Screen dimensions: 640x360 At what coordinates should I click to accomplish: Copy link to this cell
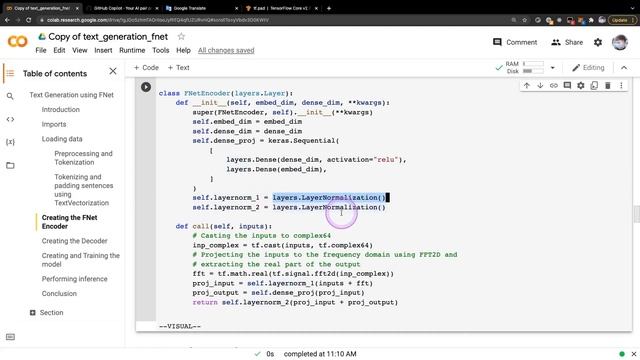(553, 85)
